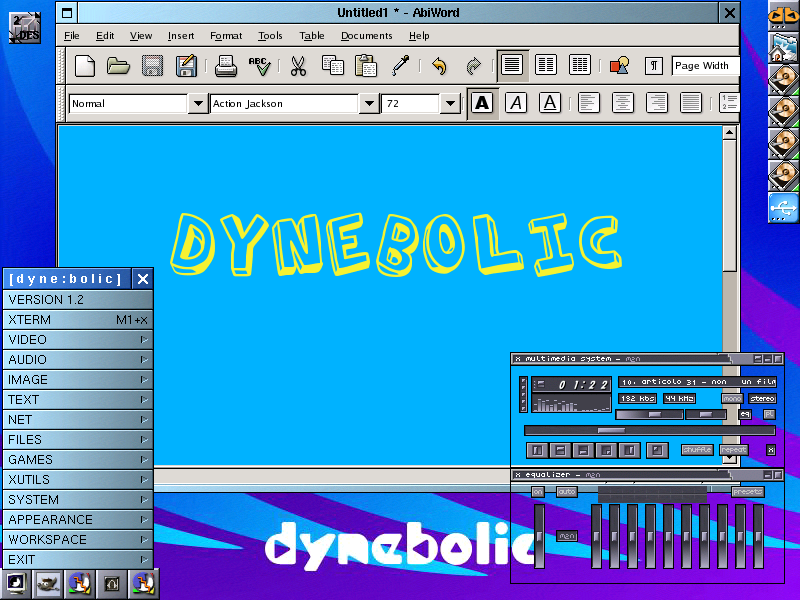Toggle shuffle in media player

pyautogui.click(x=697, y=450)
